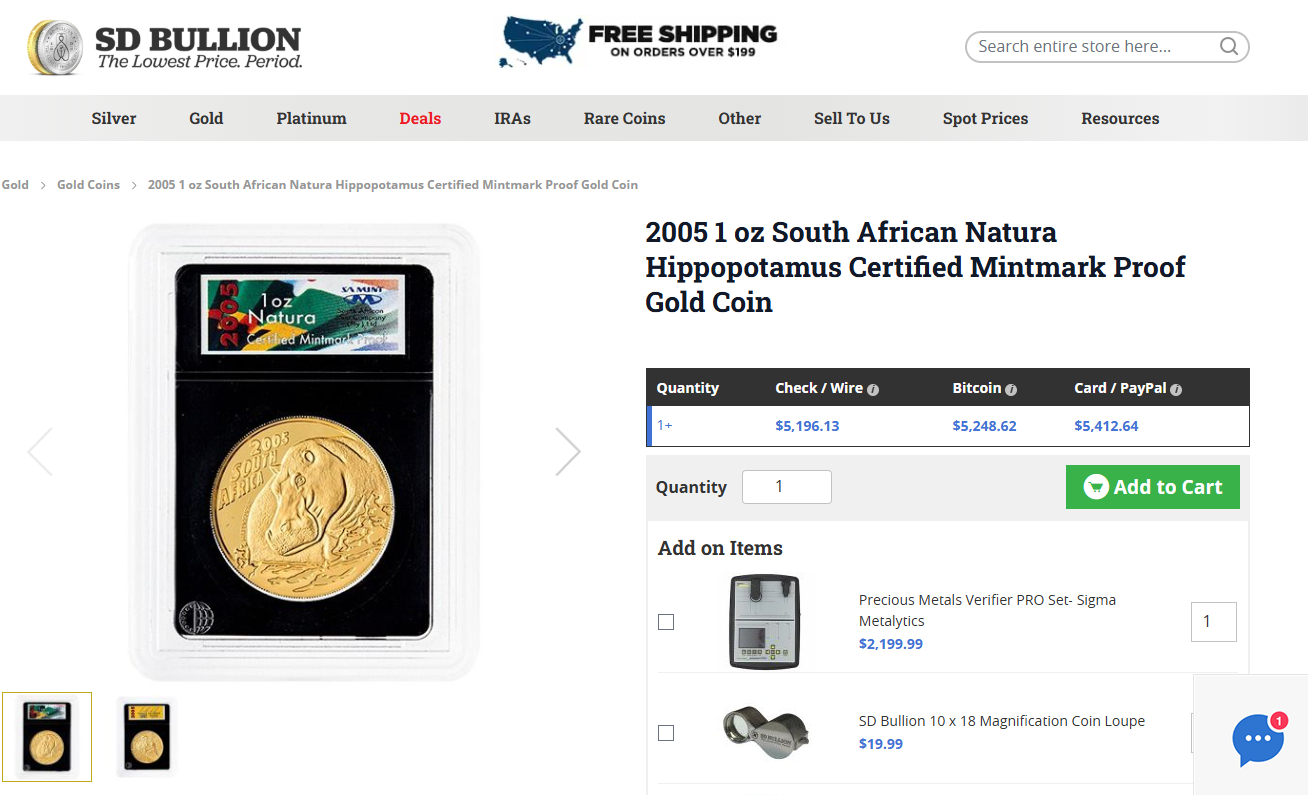The image size is (1308, 795).
Task: Click the main Quantity input field
Action: pyautogui.click(x=786, y=487)
